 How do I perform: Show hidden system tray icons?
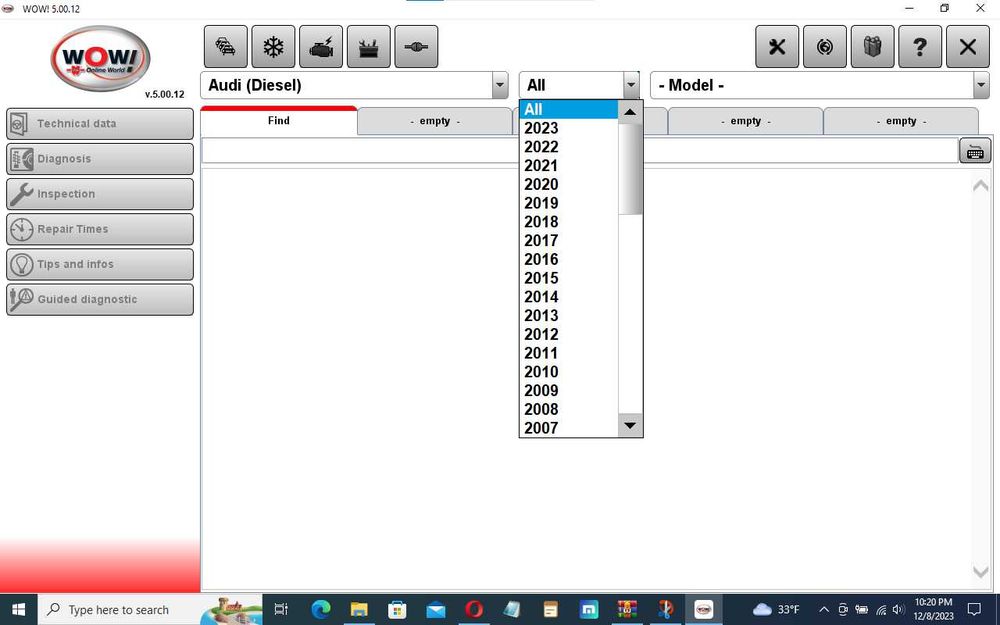pyautogui.click(x=823, y=610)
